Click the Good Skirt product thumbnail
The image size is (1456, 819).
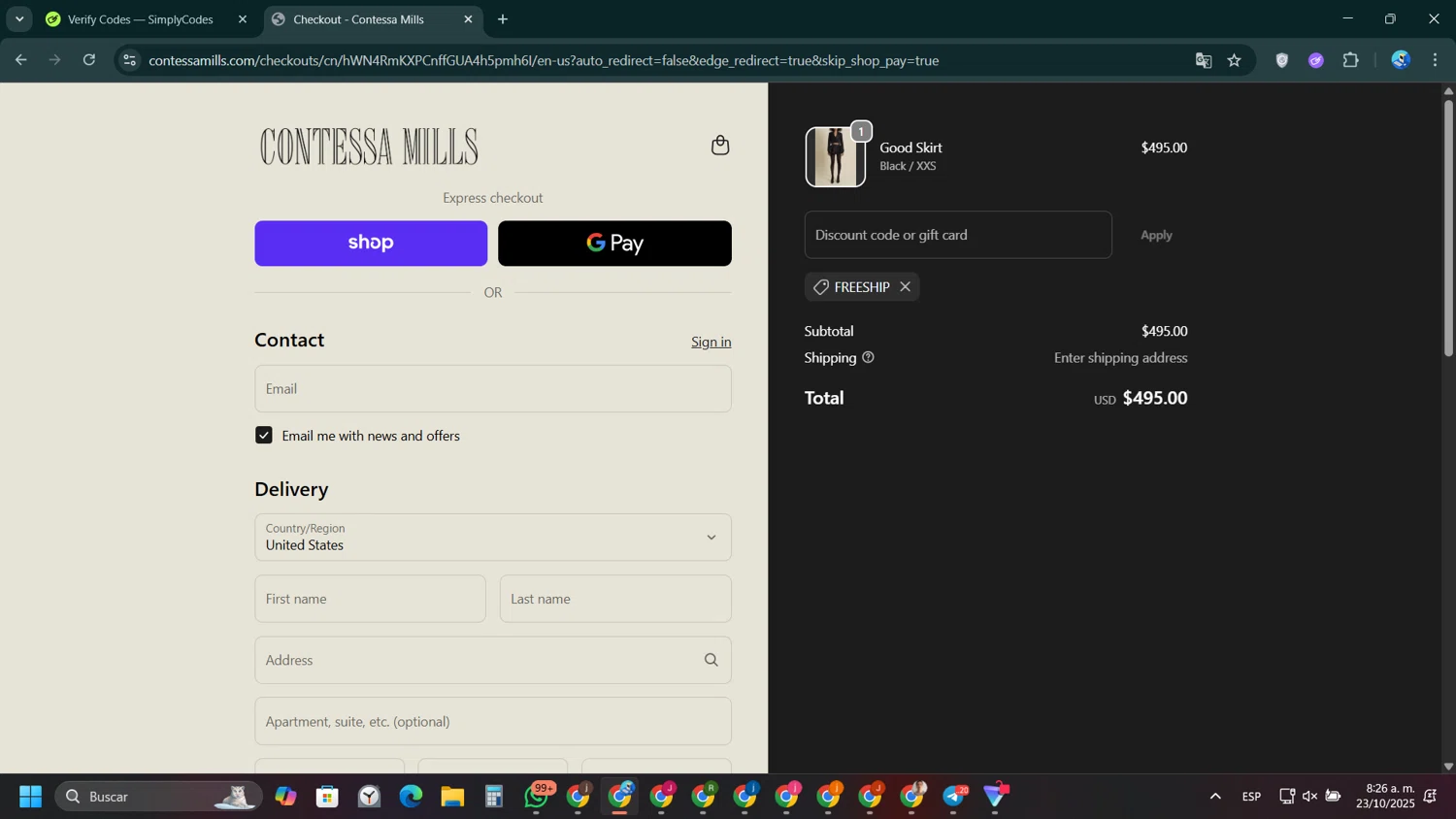(835, 157)
